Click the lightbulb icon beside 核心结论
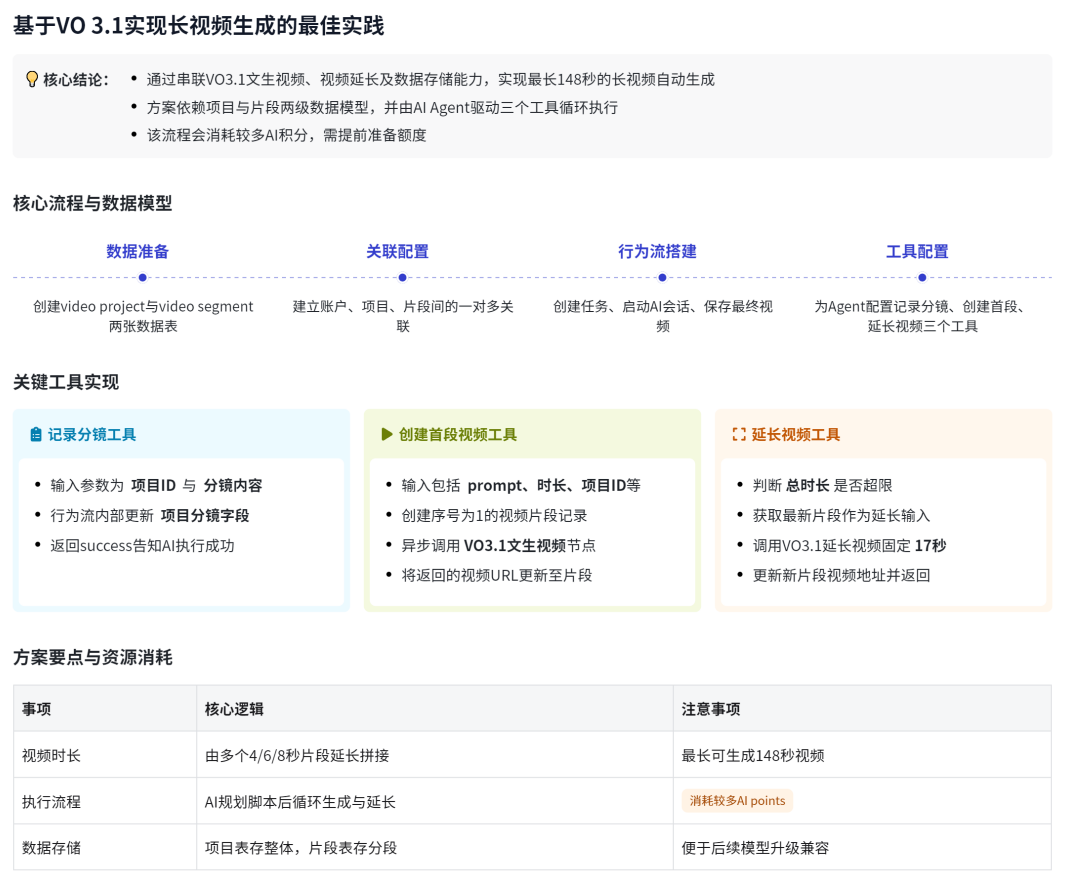The width and height of the screenshot is (1072, 883). (x=31, y=79)
